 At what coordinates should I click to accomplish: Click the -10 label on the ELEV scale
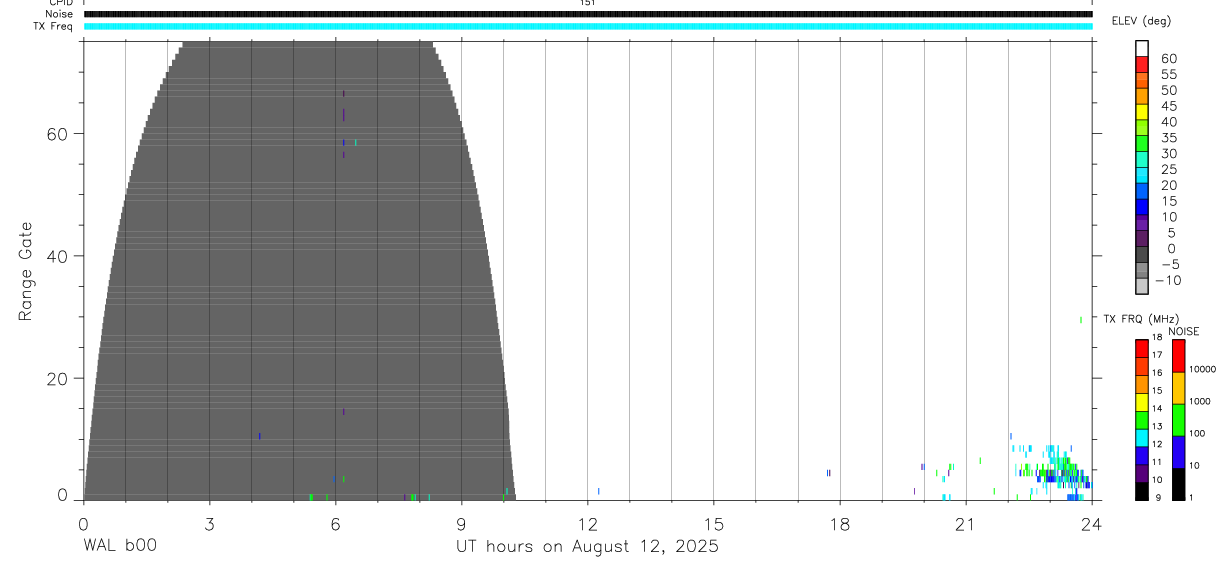[x=1168, y=280]
